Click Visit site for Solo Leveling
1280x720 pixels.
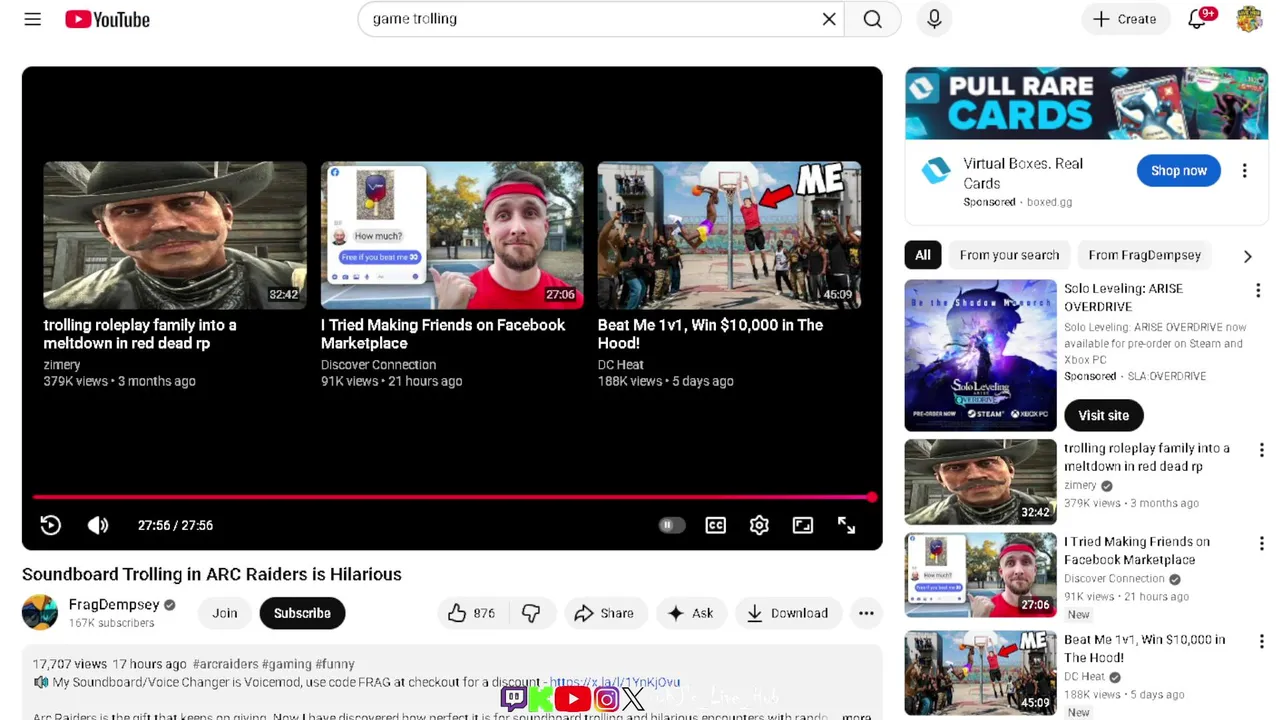(x=1104, y=415)
